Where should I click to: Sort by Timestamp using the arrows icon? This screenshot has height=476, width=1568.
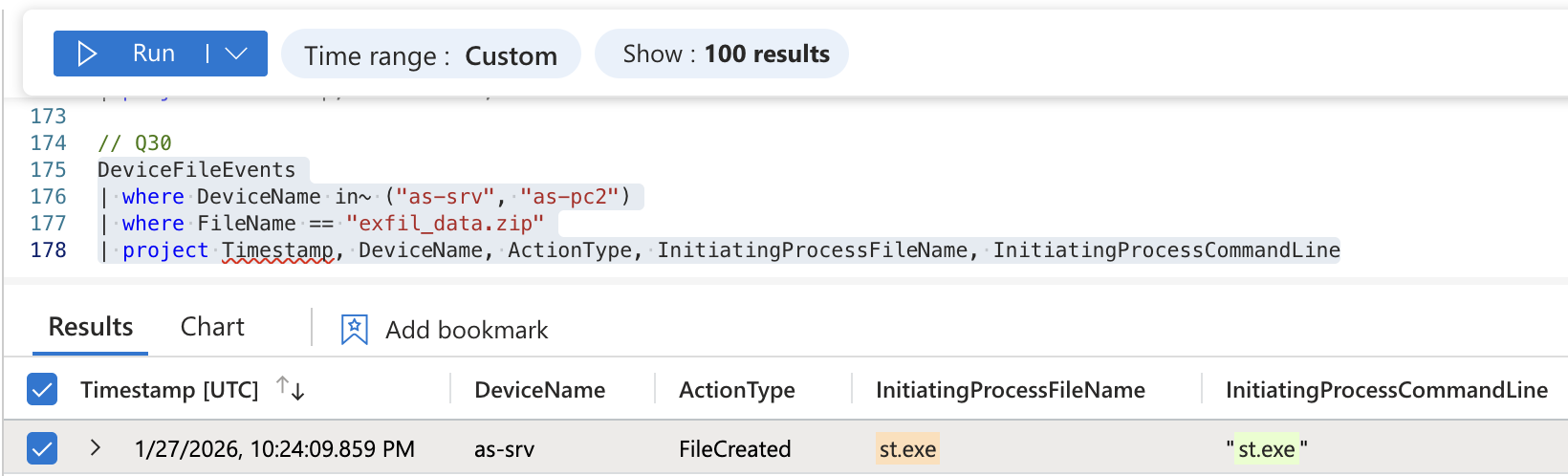[x=290, y=388]
